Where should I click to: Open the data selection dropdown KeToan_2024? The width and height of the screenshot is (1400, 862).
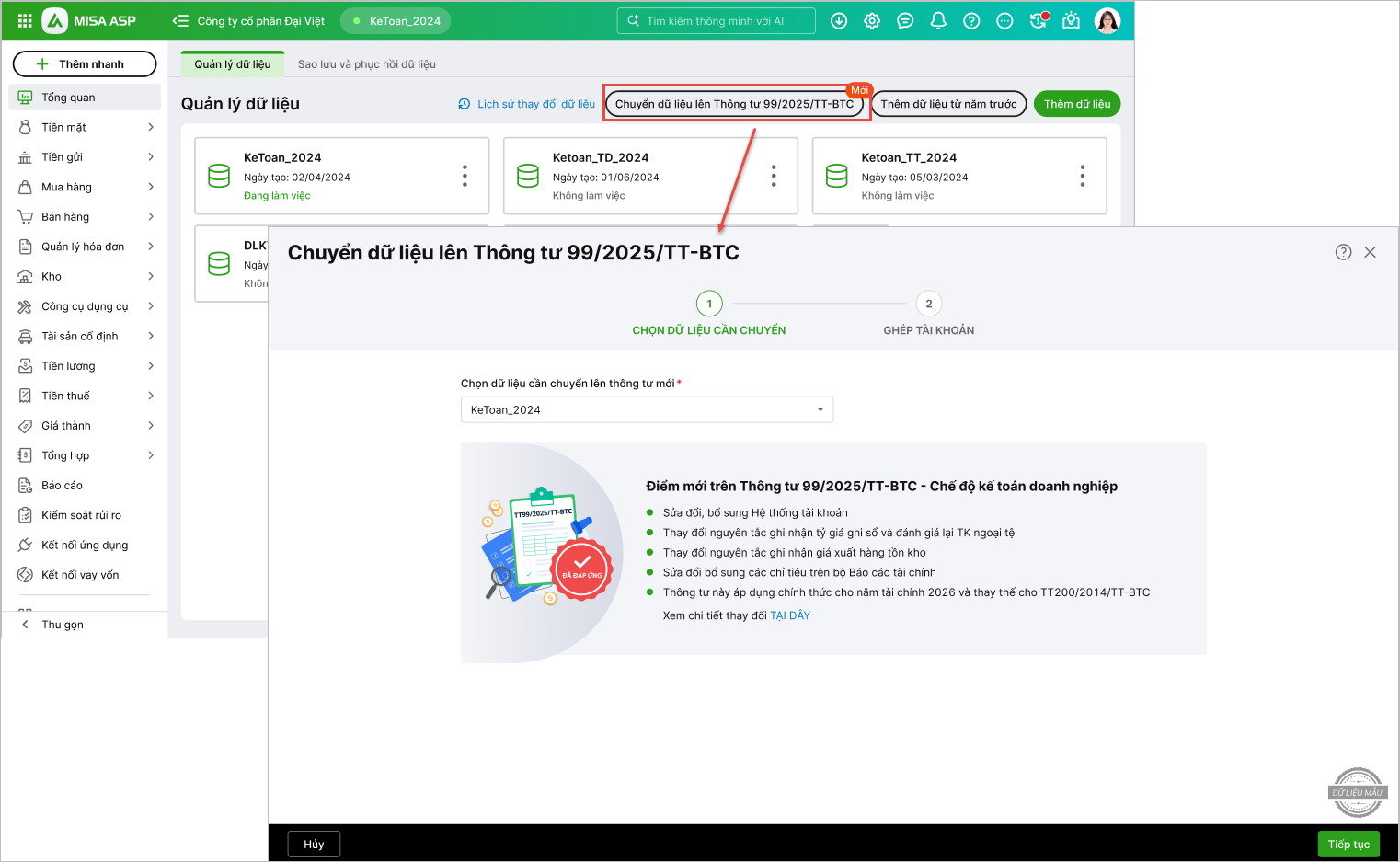tap(647, 409)
